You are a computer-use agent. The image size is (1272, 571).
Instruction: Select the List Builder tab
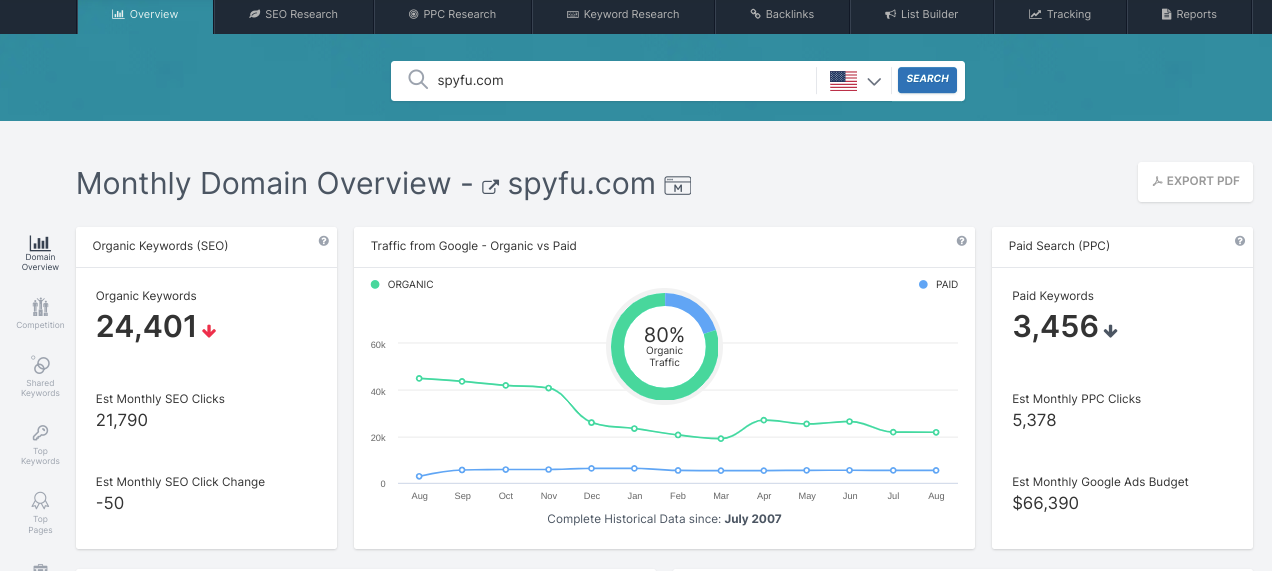(921, 15)
